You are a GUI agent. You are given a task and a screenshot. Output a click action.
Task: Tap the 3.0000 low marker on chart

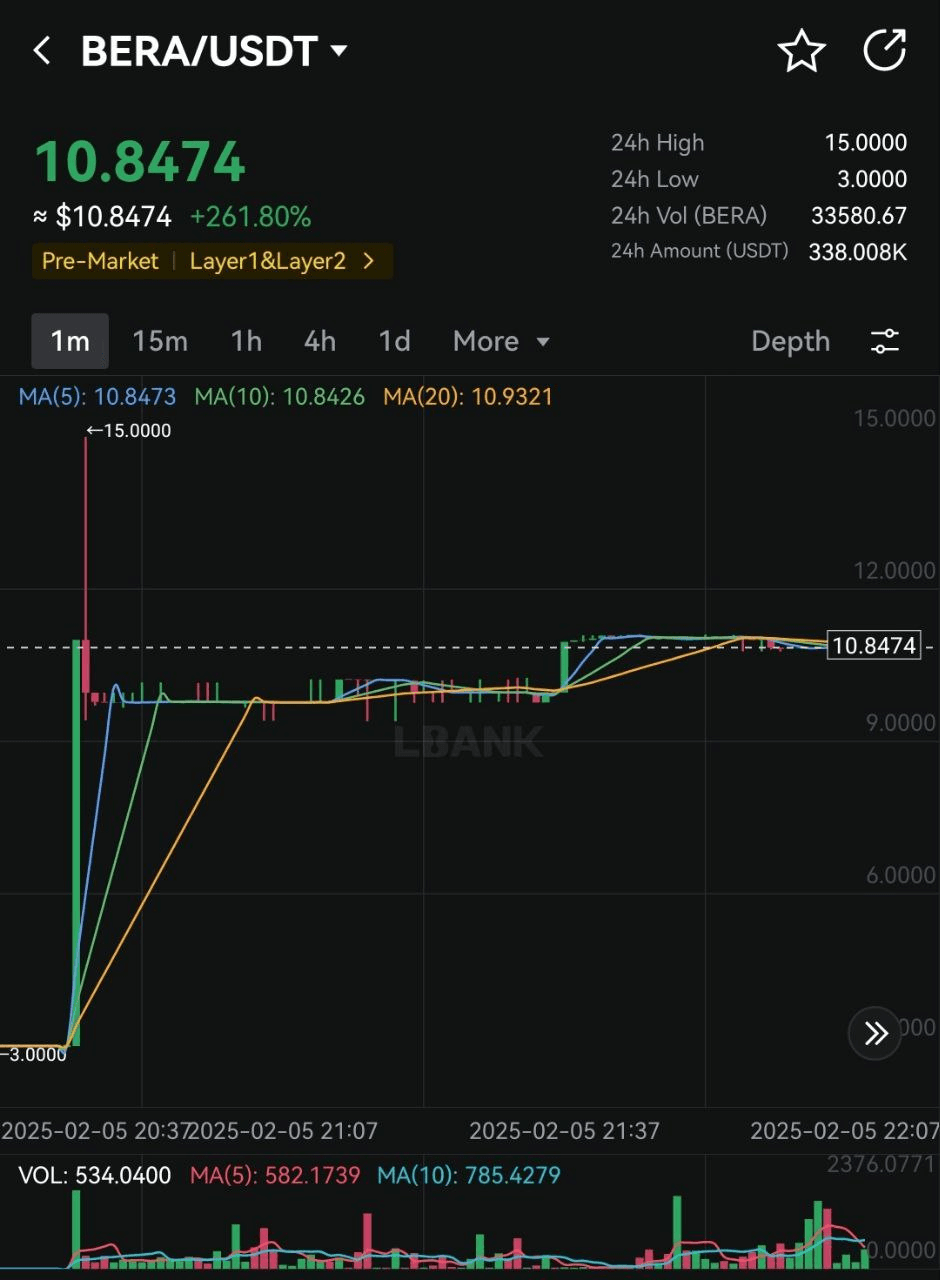33,1055
